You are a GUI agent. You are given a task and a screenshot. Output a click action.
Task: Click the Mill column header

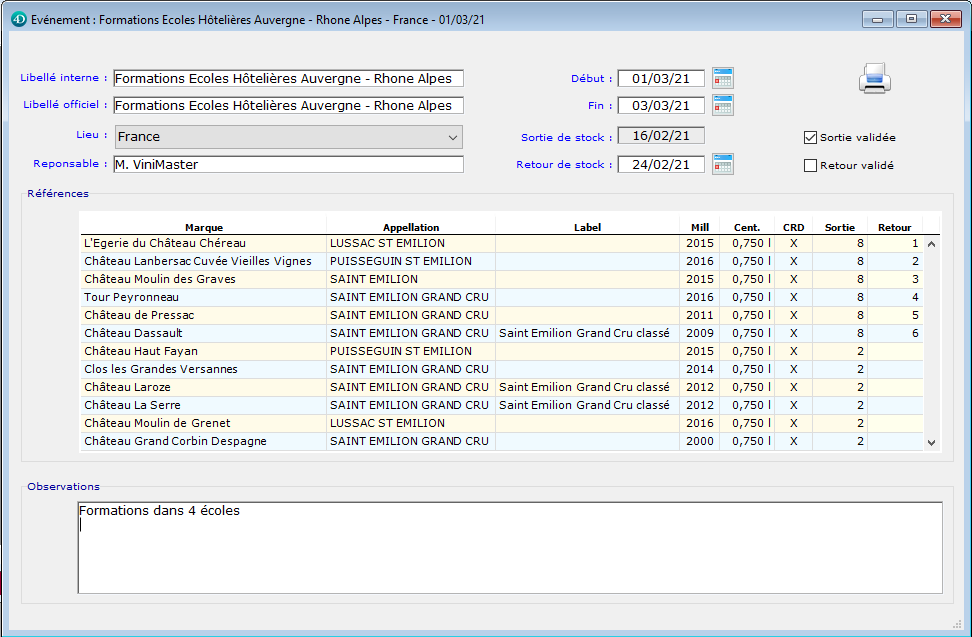698,227
